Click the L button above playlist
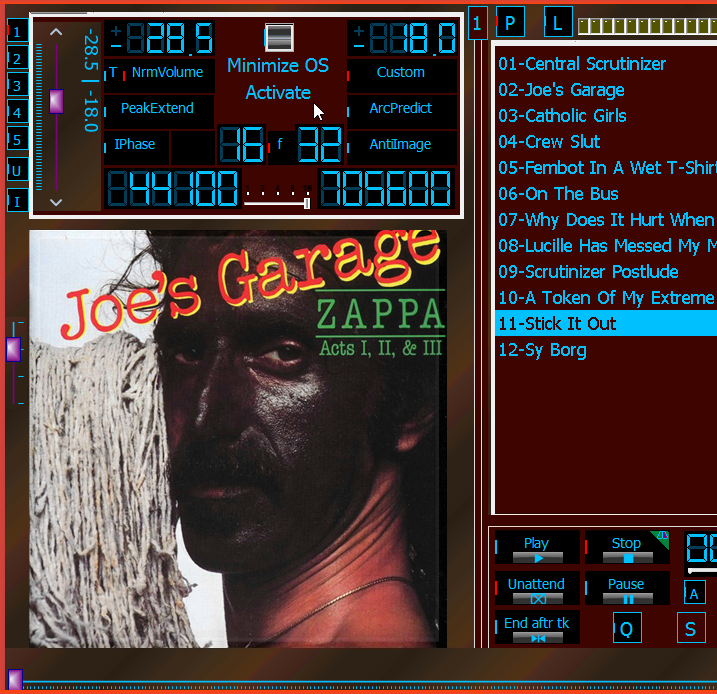The image size is (717, 694). coord(558,22)
